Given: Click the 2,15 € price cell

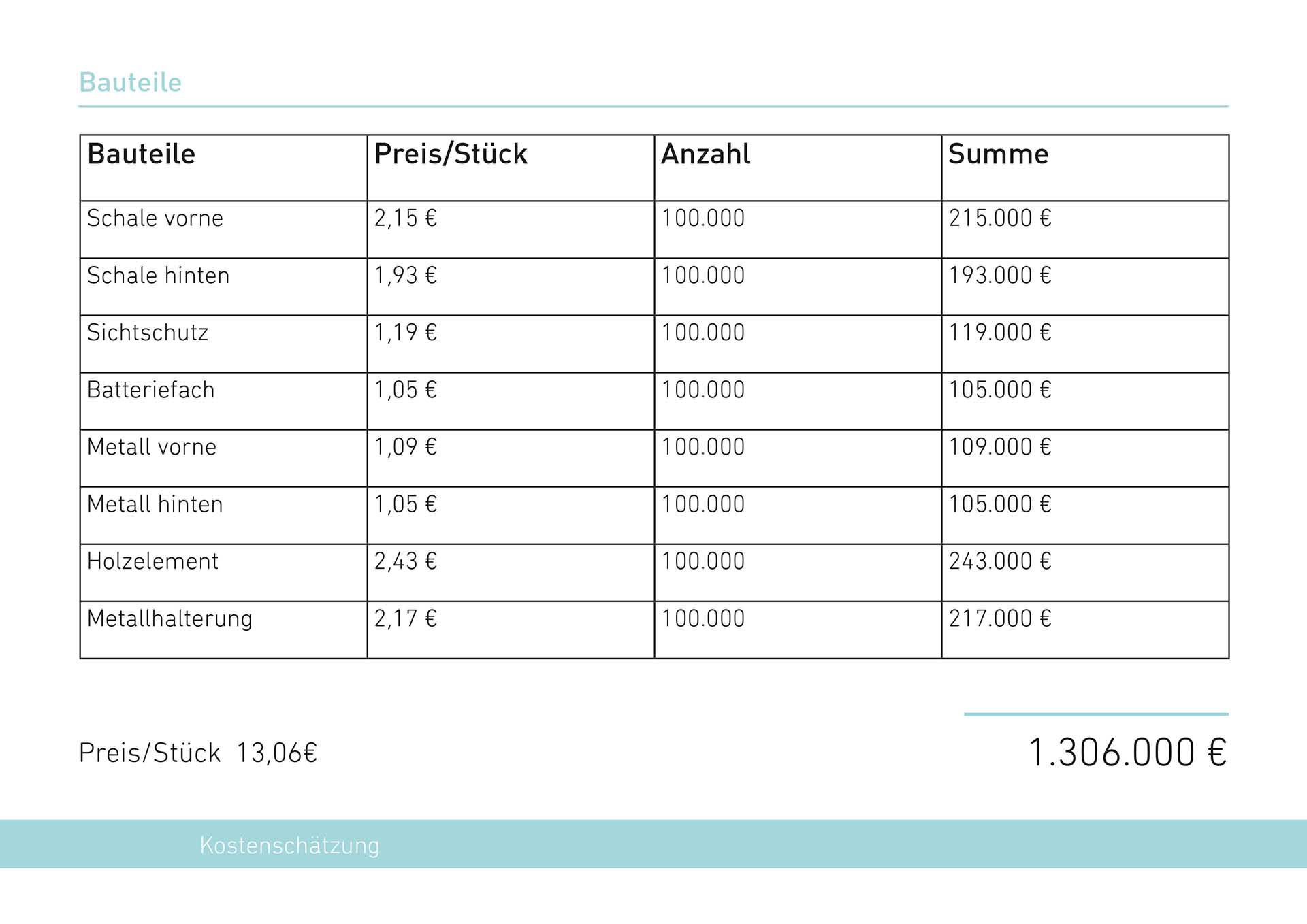Looking at the screenshot, I should point(406,218).
